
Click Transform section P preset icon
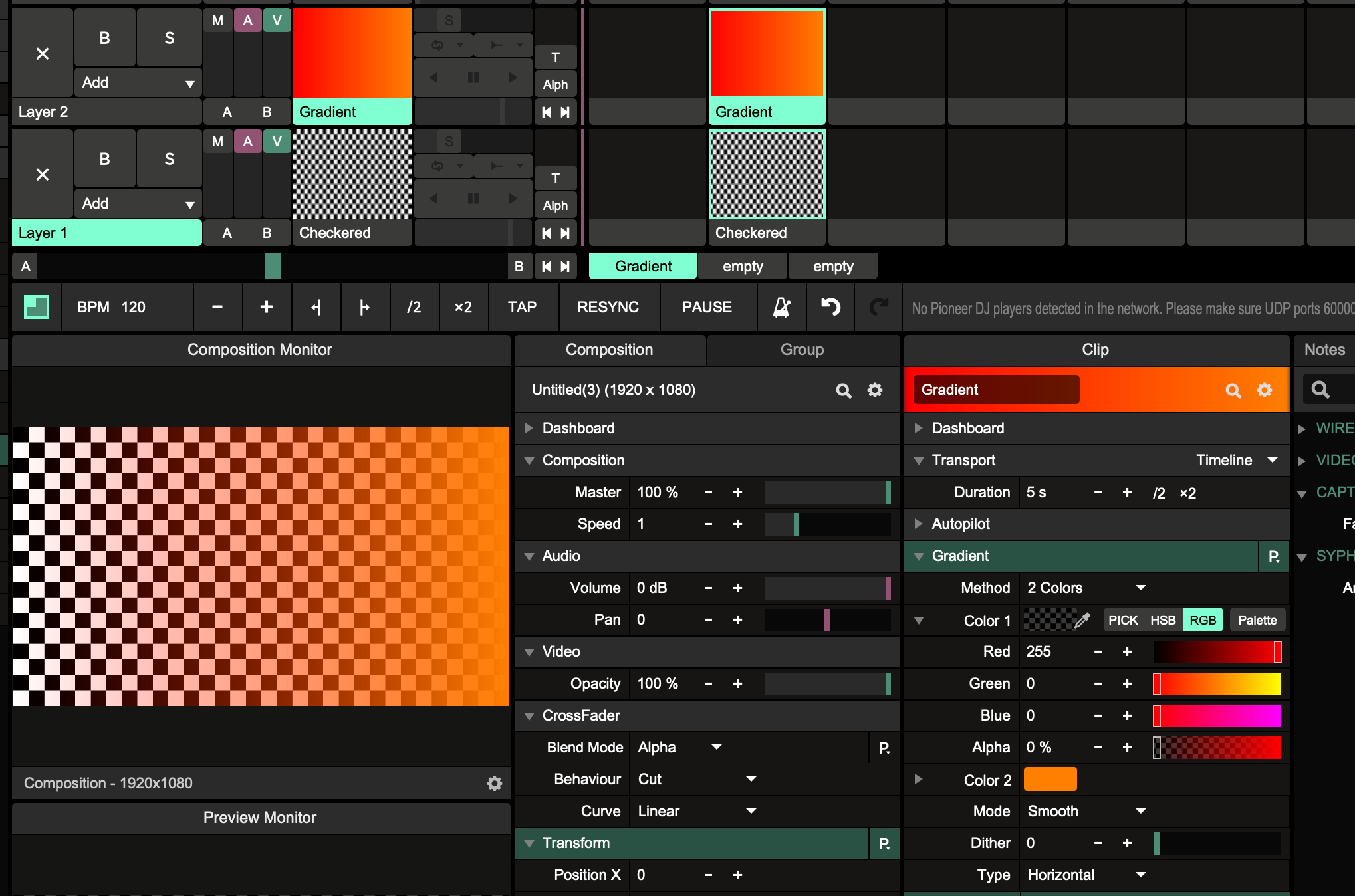click(x=884, y=843)
